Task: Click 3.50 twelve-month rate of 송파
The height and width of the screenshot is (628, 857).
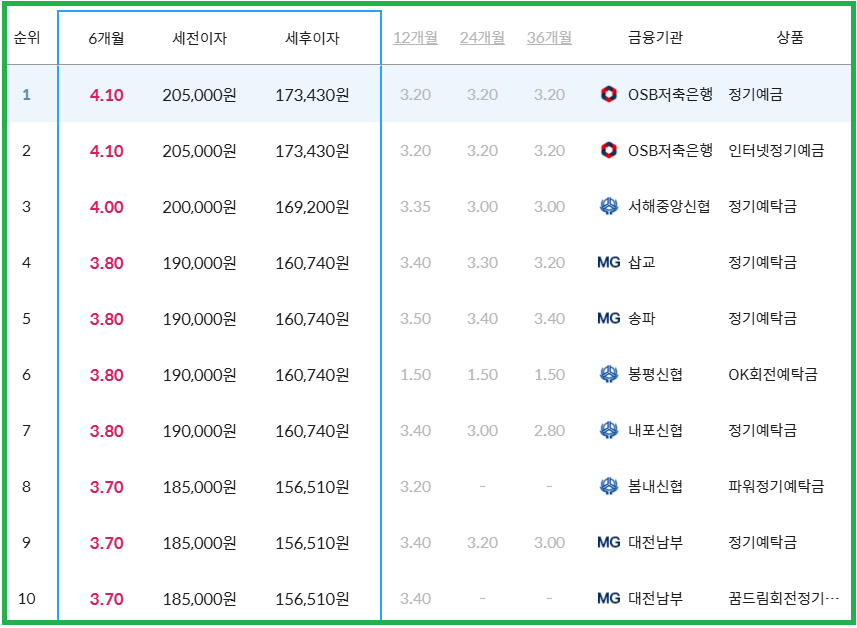Action: [x=415, y=319]
